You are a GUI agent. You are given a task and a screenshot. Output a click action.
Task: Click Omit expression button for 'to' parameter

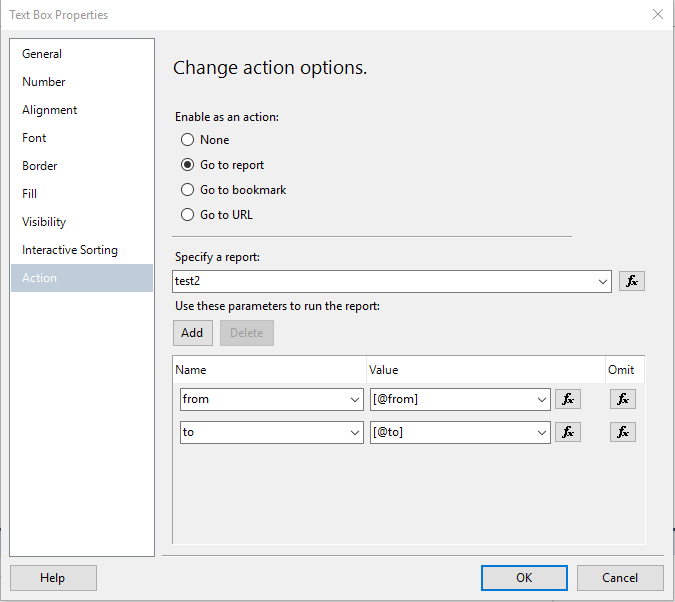click(x=622, y=432)
